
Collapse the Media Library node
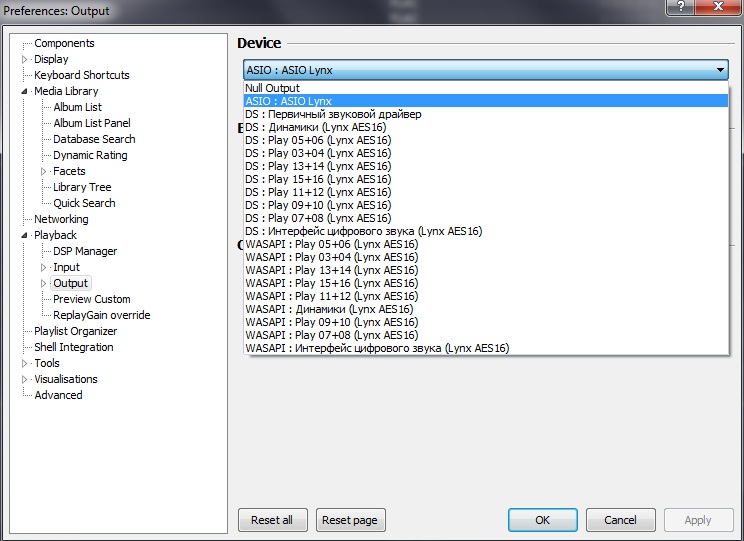click(25, 91)
